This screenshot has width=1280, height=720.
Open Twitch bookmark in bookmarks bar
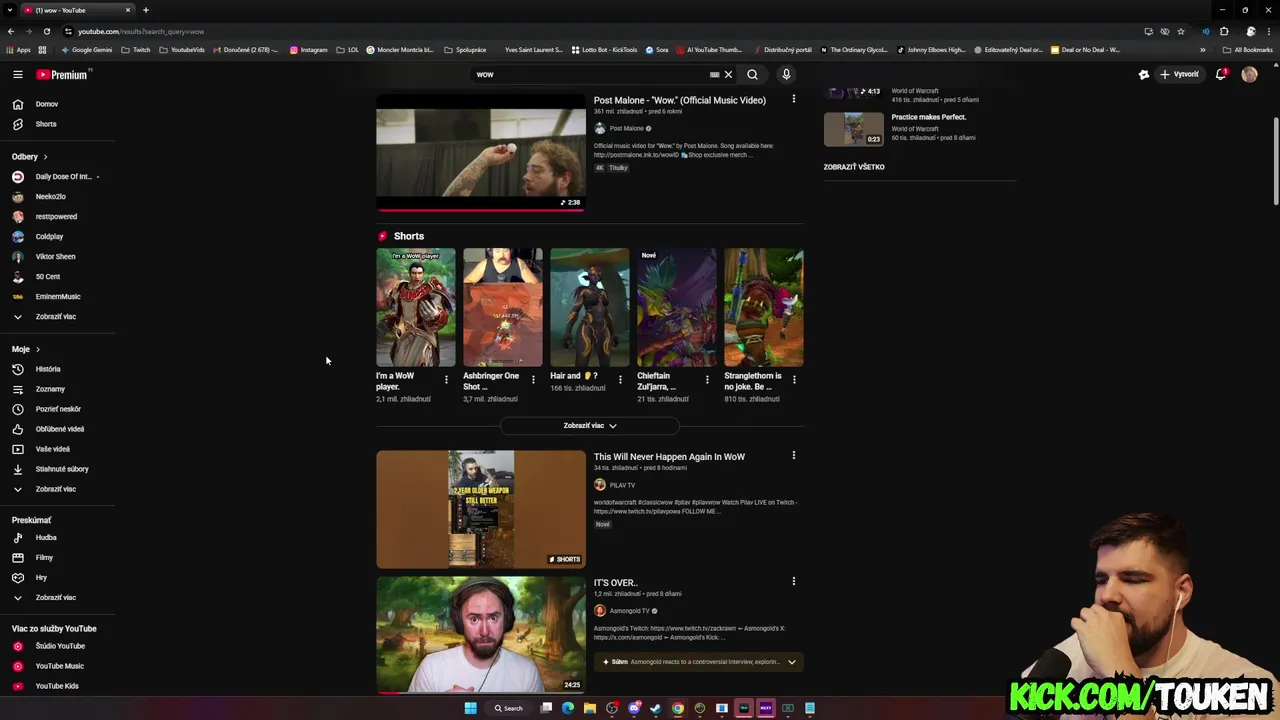pyautogui.click(x=135, y=50)
